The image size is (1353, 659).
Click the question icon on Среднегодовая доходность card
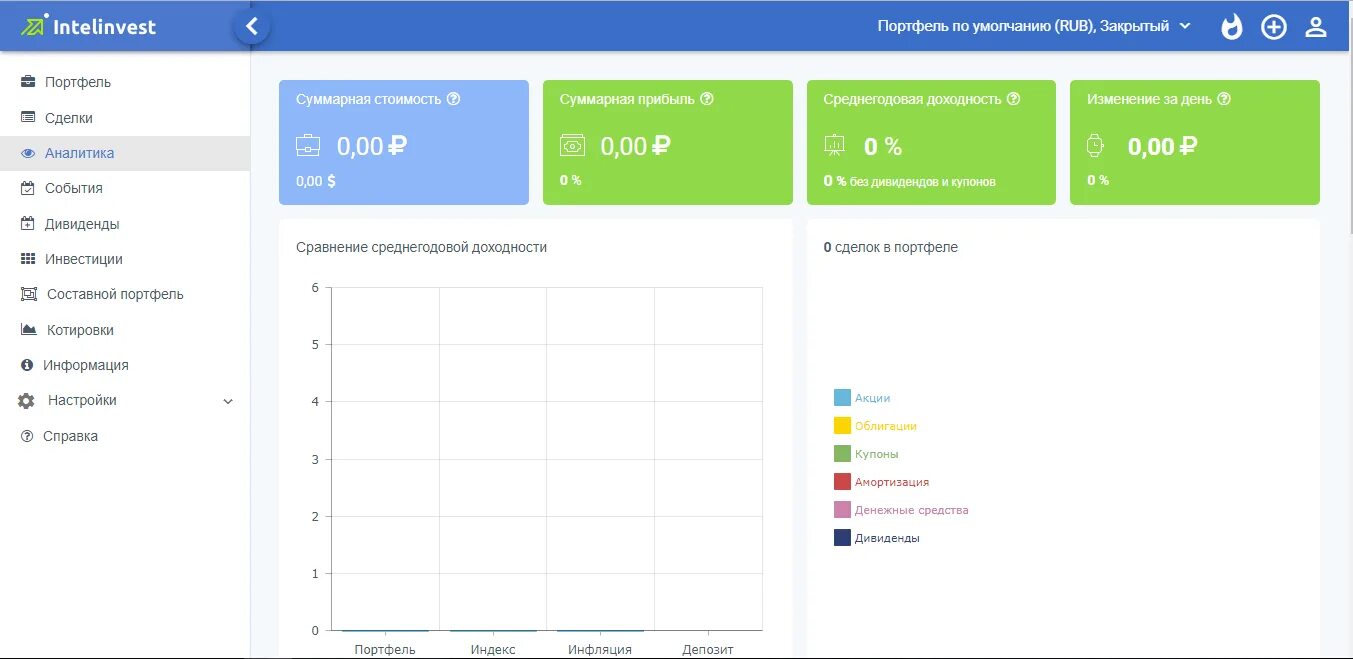(1014, 98)
